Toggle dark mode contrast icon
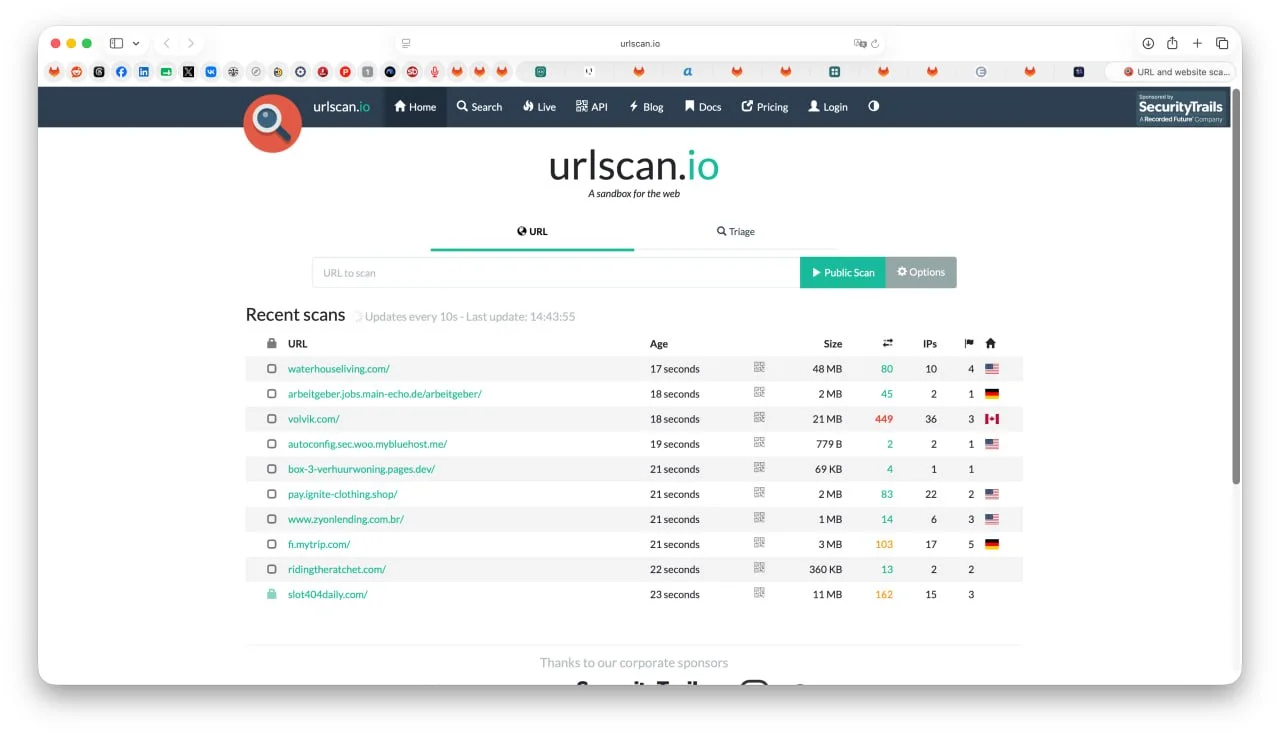 (x=873, y=106)
